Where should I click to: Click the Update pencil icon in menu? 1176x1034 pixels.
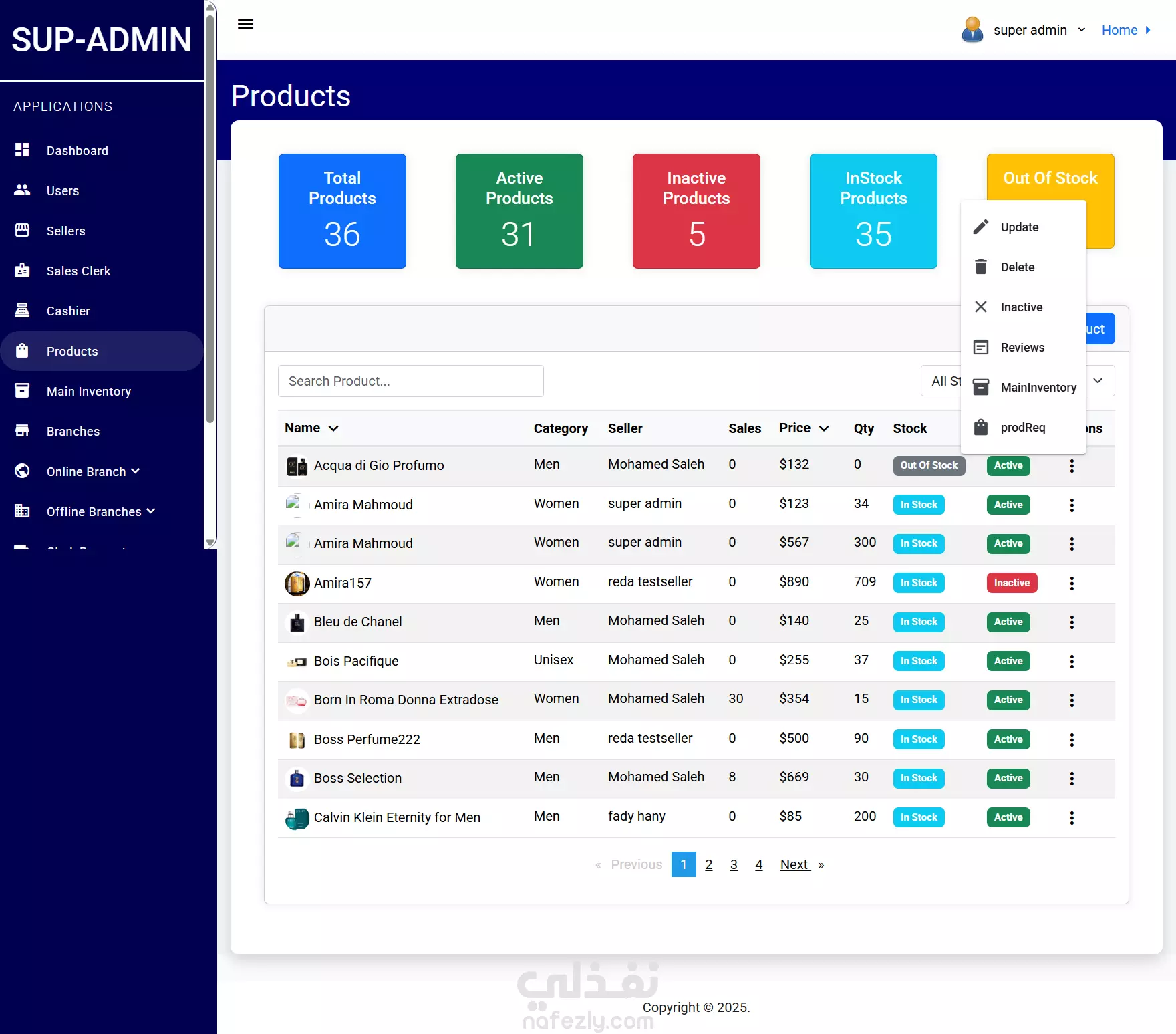click(981, 227)
